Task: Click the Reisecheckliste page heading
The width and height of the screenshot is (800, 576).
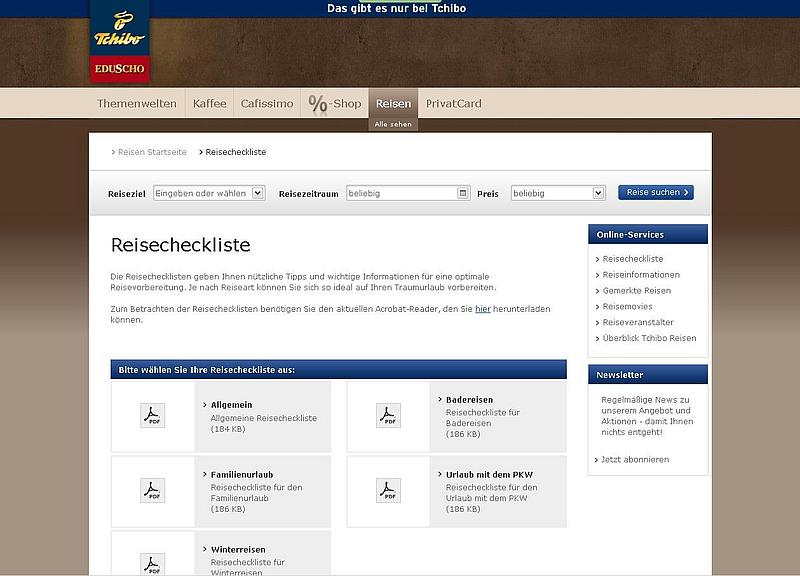Action: (x=181, y=245)
